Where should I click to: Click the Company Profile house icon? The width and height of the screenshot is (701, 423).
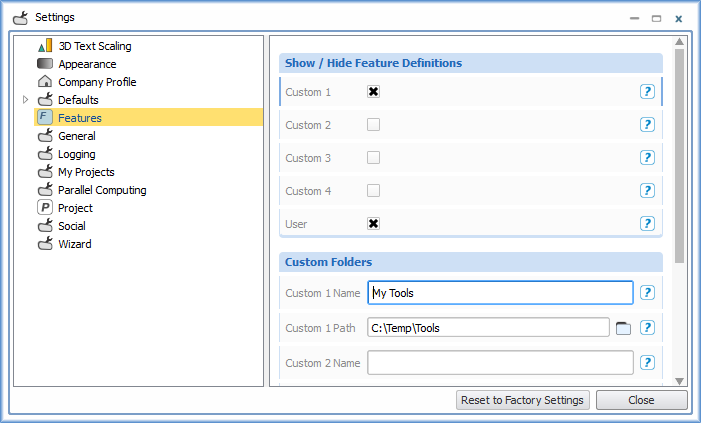pyautogui.click(x=45, y=81)
